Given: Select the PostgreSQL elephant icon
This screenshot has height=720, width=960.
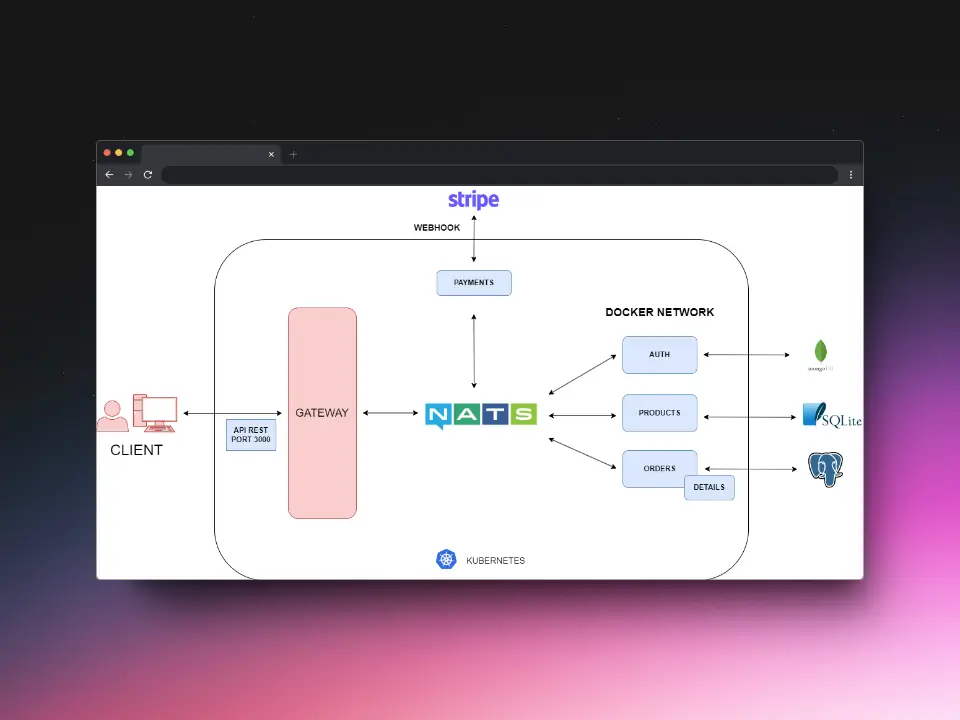Looking at the screenshot, I should coord(826,468).
